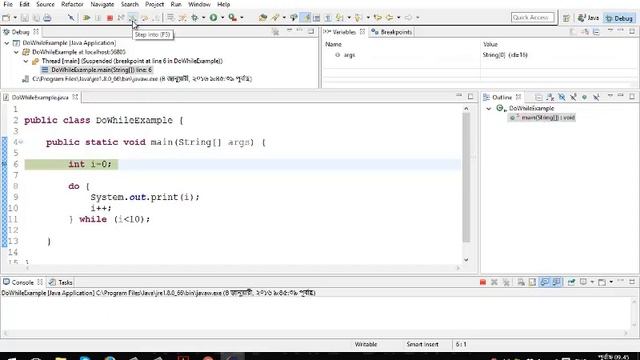Image resolution: width=640 pixels, height=360 pixels.
Task: Open dropdown arrow beside Debug launch icon
Action: click(x=203, y=18)
